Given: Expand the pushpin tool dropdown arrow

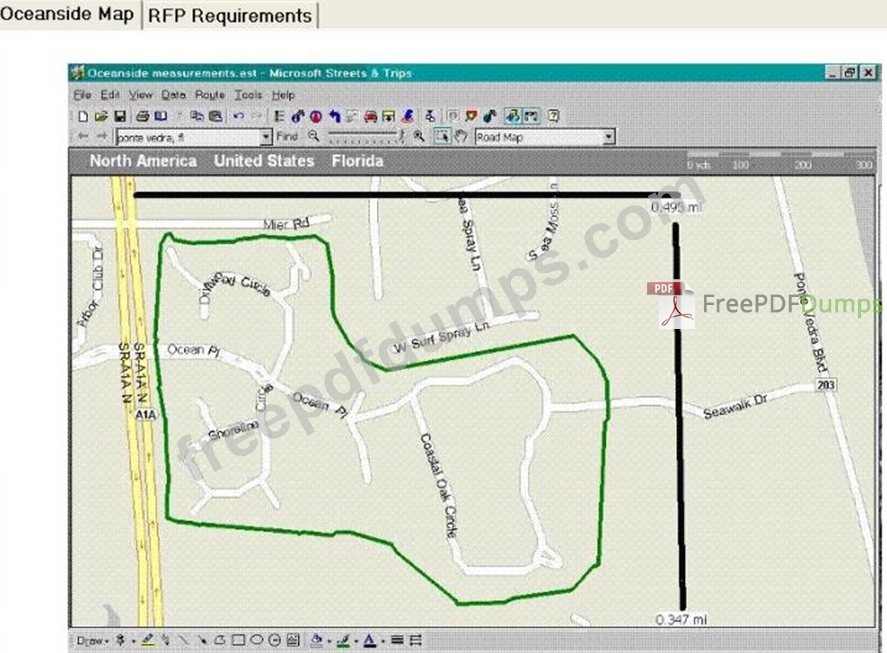Looking at the screenshot, I should 134,641.
